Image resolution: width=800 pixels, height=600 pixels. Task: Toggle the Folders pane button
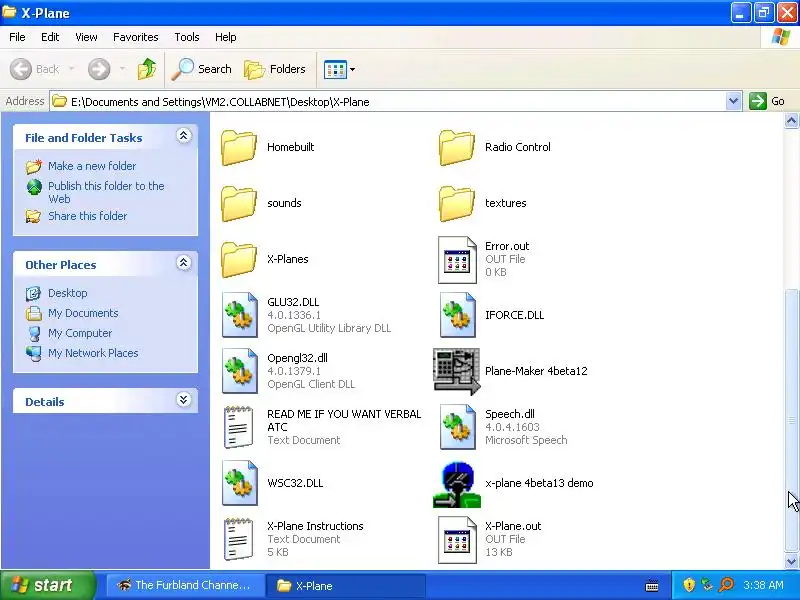[x=274, y=69]
